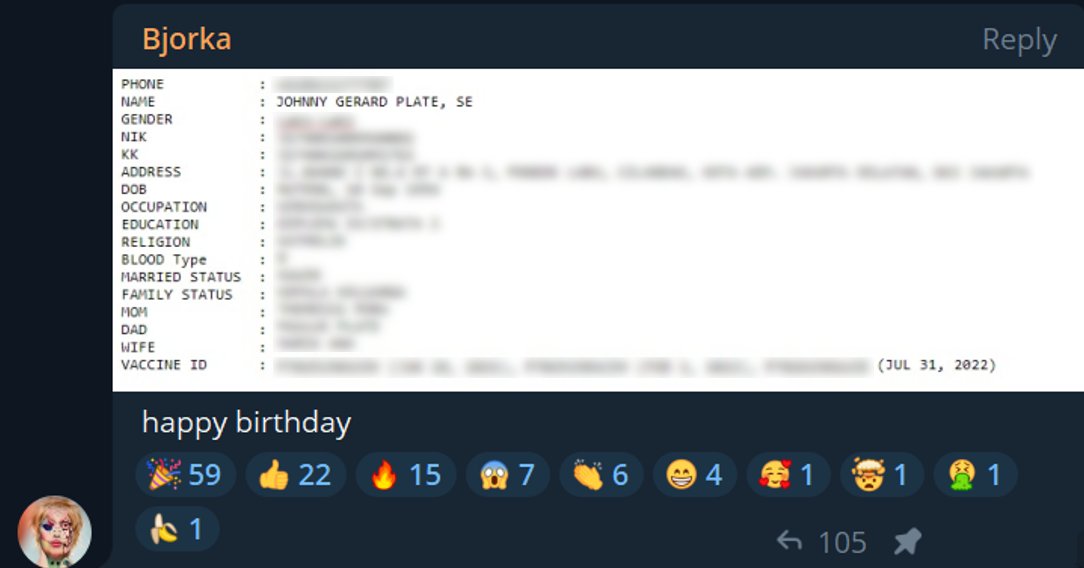Open the replies arrow showing 105
Screen dimensions: 1084x568
click(x=789, y=541)
